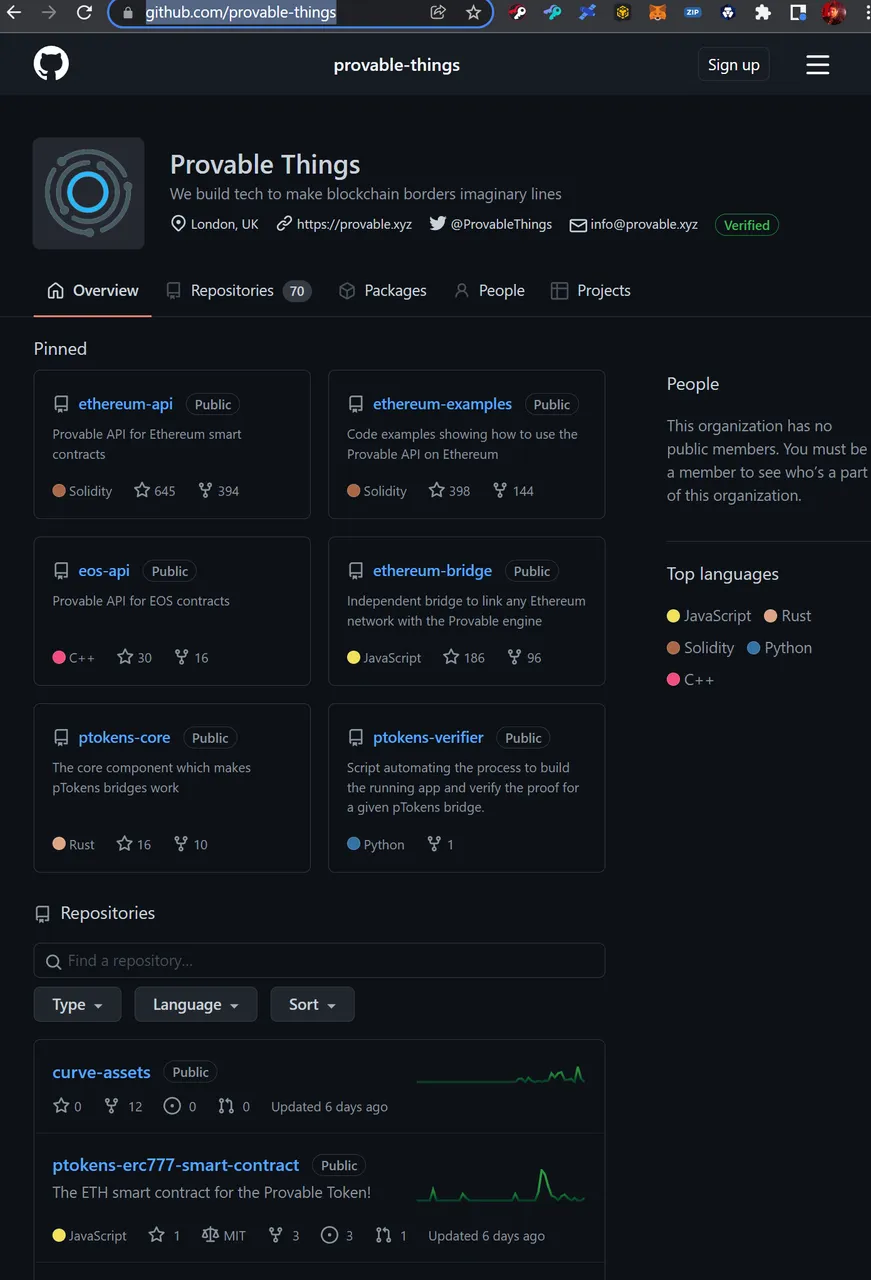This screenshot has height=1280, width=871.
Task: Click the Provable Things organization avatar
Action: click(88, 193)
